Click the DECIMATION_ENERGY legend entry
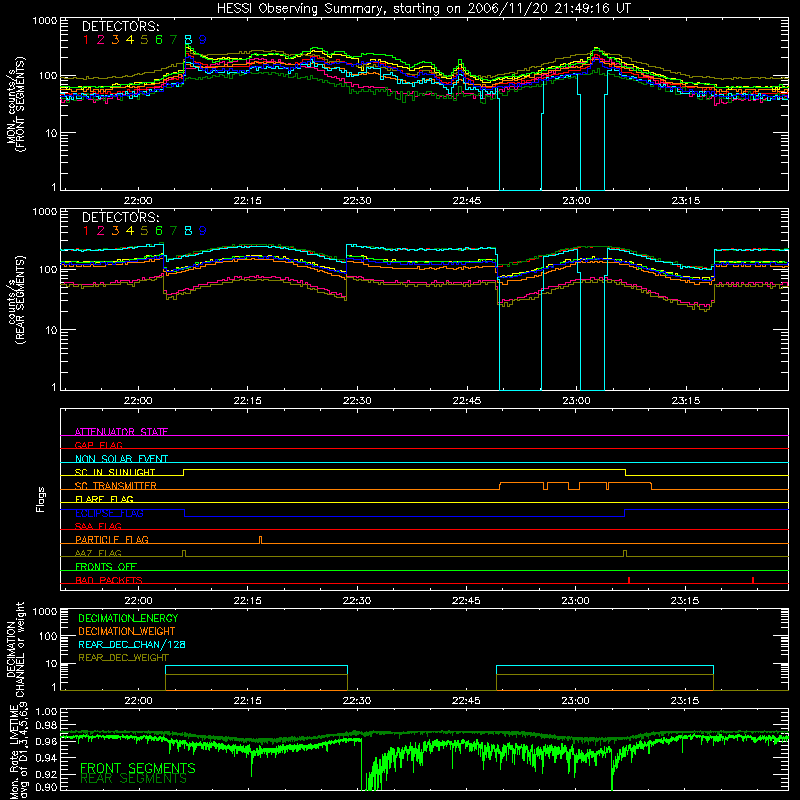800x800 pixels. [128, 618]
